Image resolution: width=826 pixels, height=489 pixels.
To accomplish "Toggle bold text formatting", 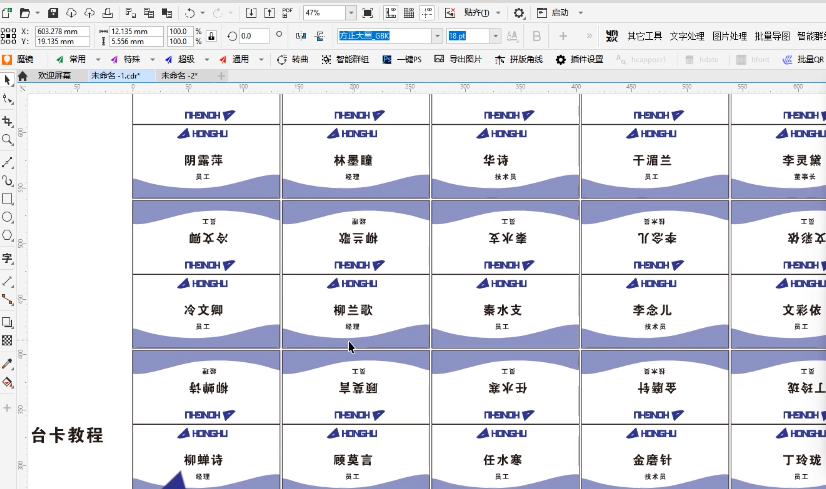I will coord(537,36).
